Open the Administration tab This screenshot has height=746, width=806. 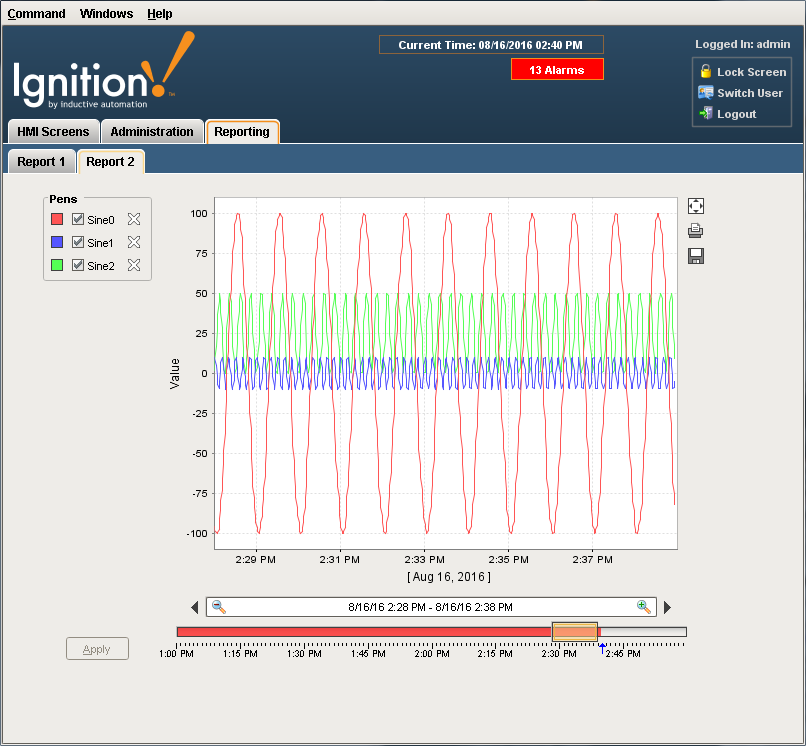click(x=151, y=131)
